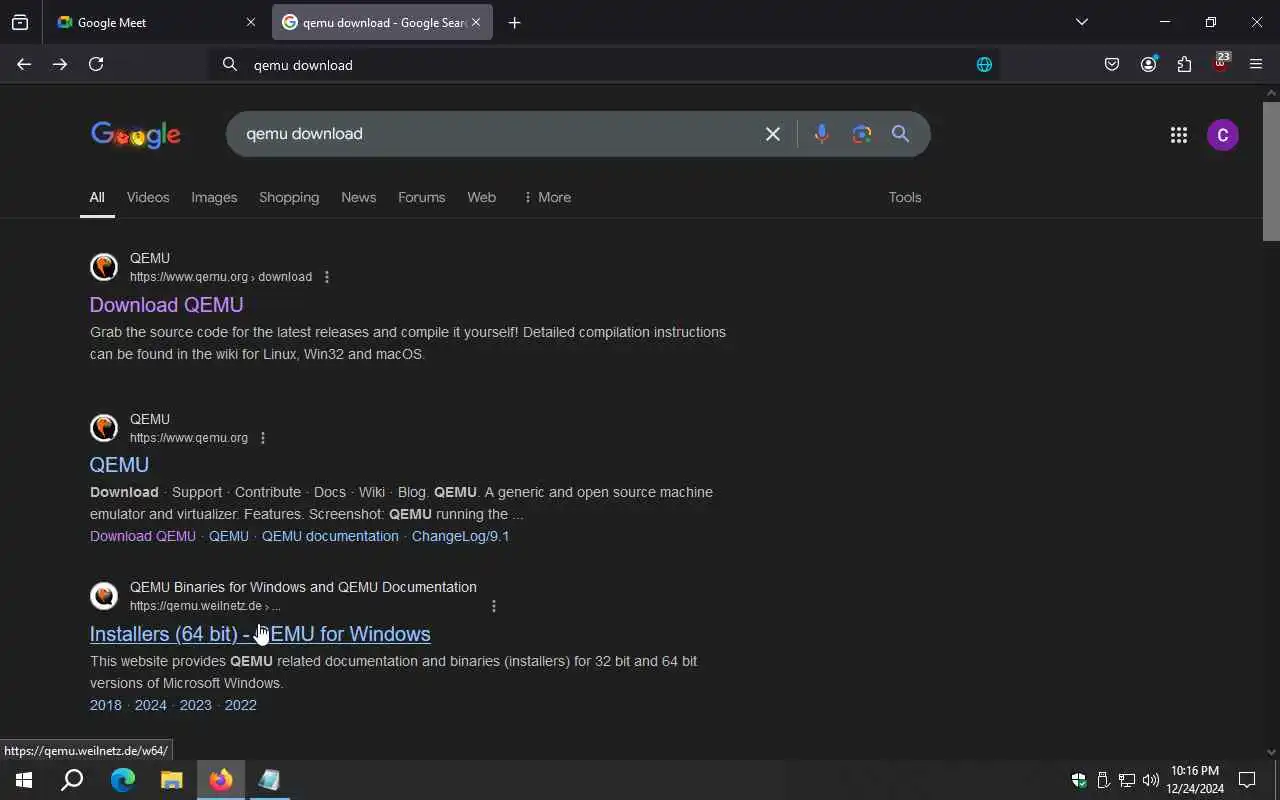
Task: Switch to Forums results
Action: click(x=421, y=197)
